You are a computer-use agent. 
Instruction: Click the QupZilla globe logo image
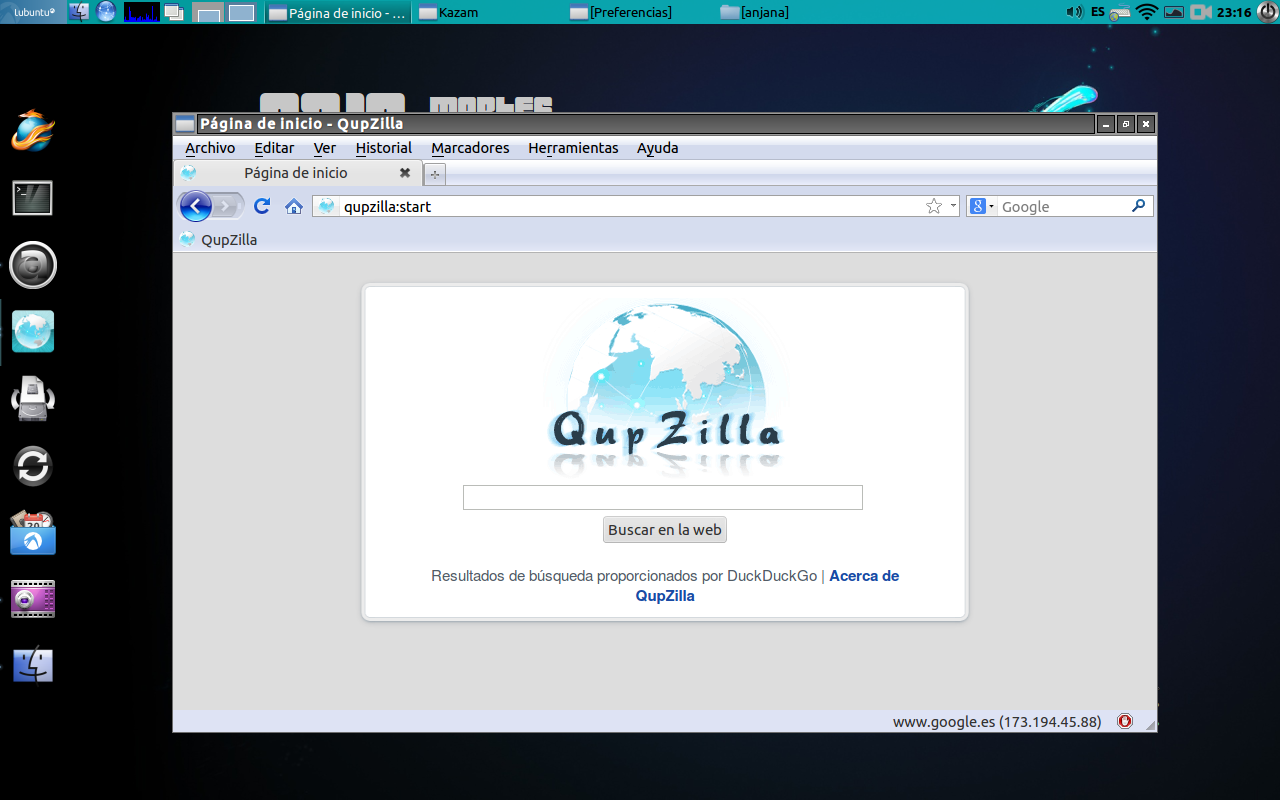coord(666,388)
